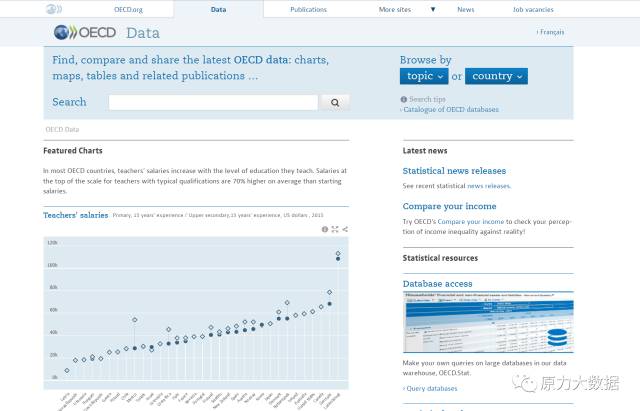
Task: Click the Search tips info icon
Action: coord(404,99)
